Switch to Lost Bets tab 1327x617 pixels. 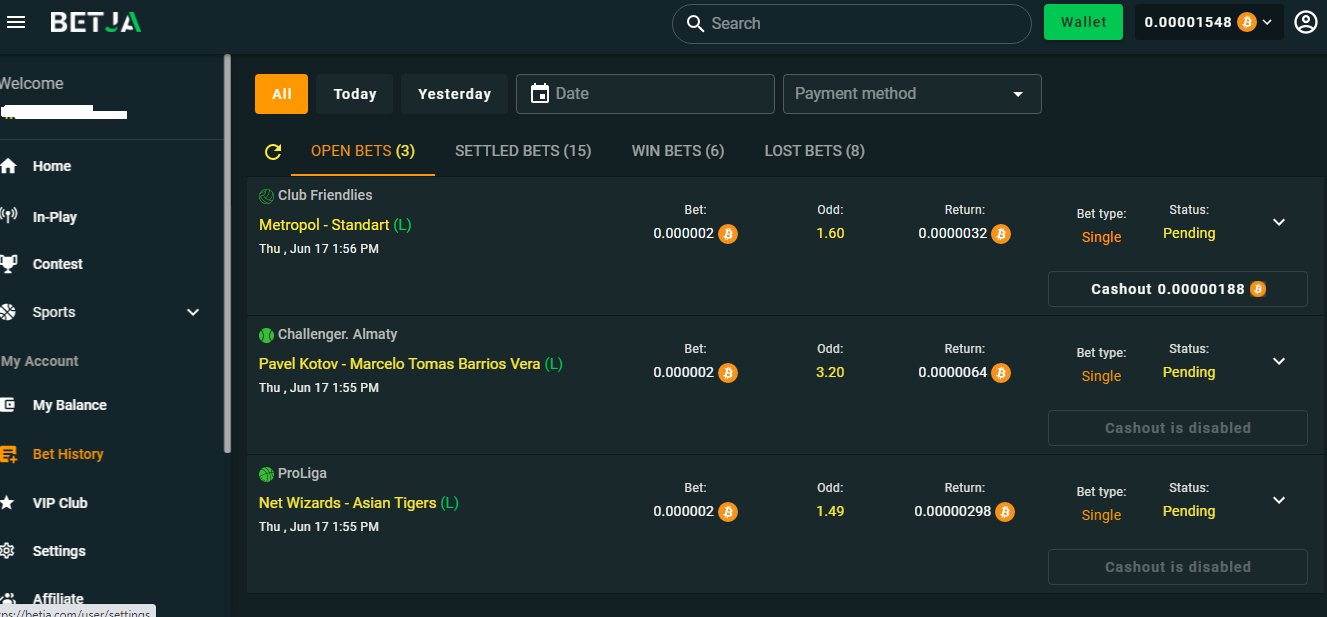pyautogui.click(x=815, y=151)
